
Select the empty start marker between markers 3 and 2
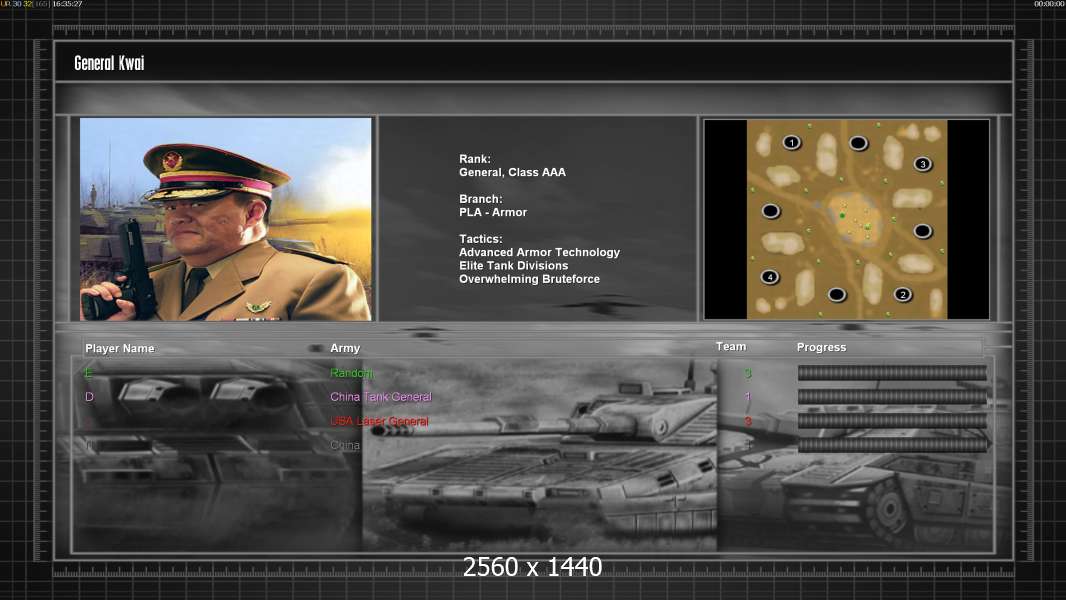click(923, 231)
